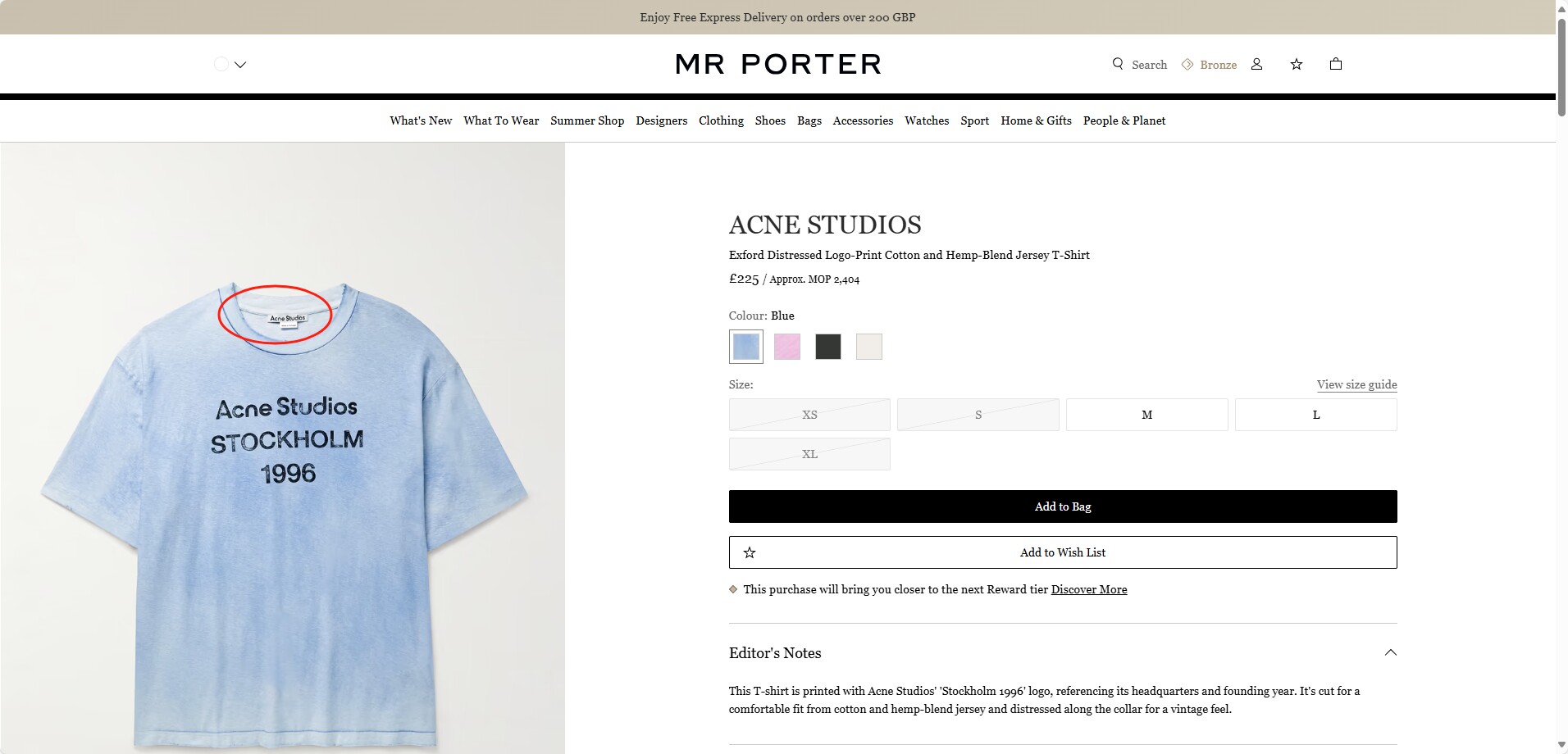
Task: Follow the Discover More link
Action: [x=1088, y=589]
